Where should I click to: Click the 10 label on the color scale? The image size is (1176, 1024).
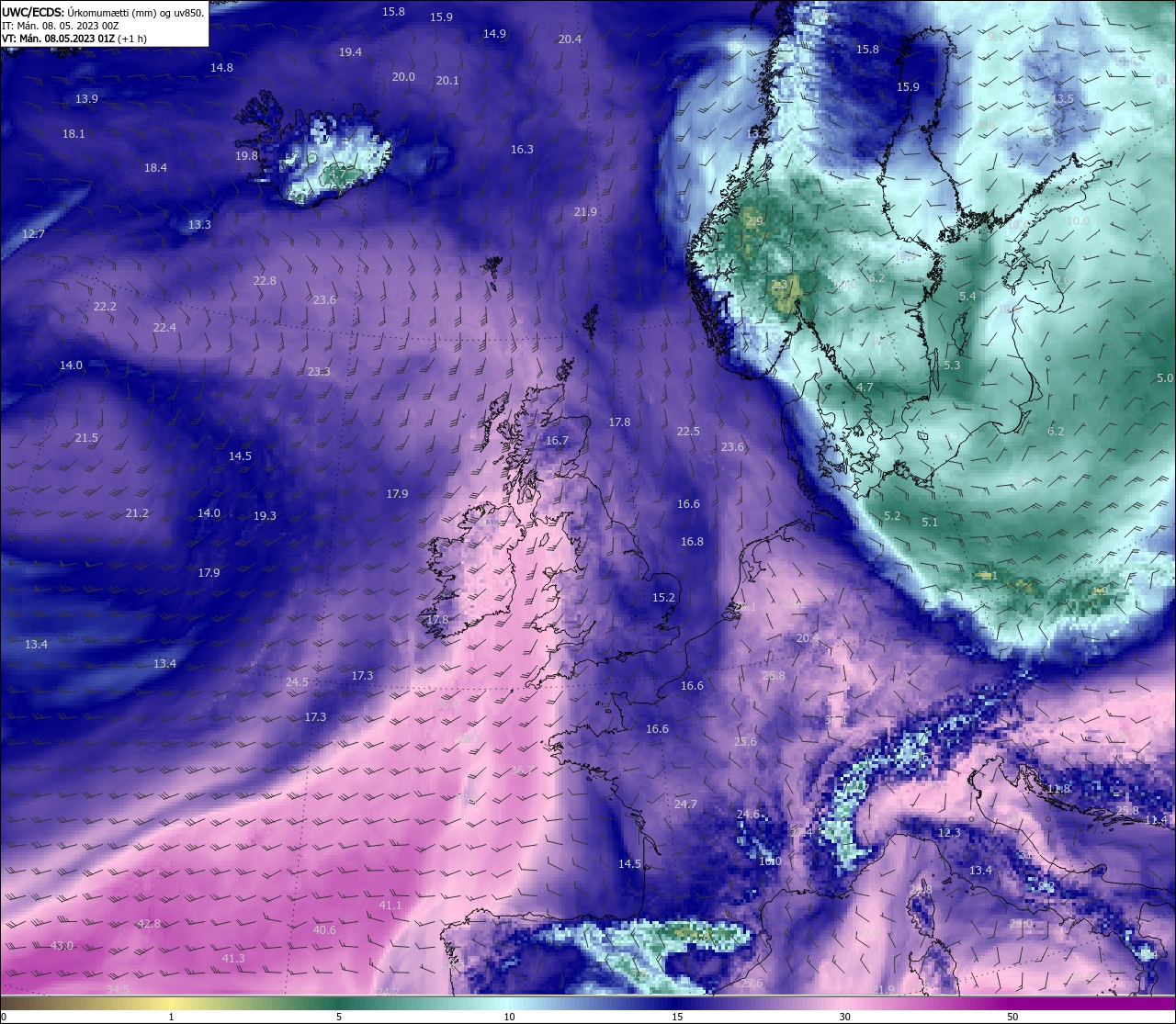(509, 1017)
